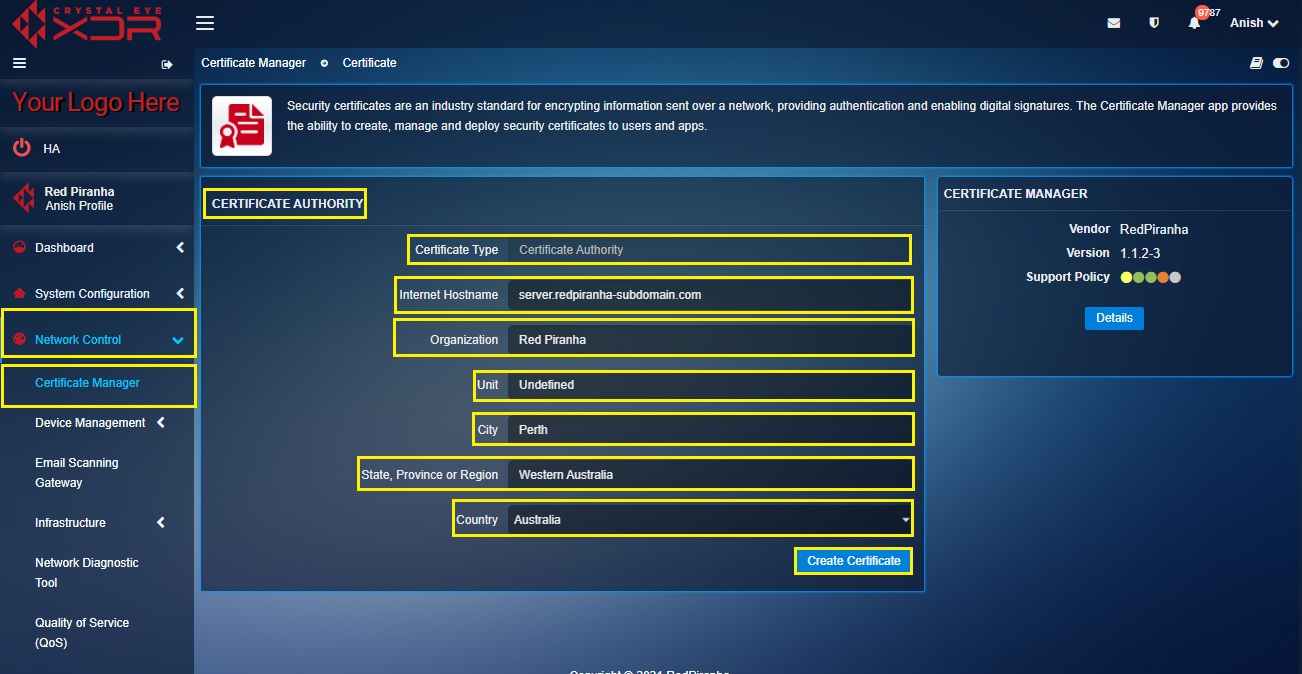The image size is (1302, 674).
Task: Expand the System Configuration chevron
Action: point(180,294)
